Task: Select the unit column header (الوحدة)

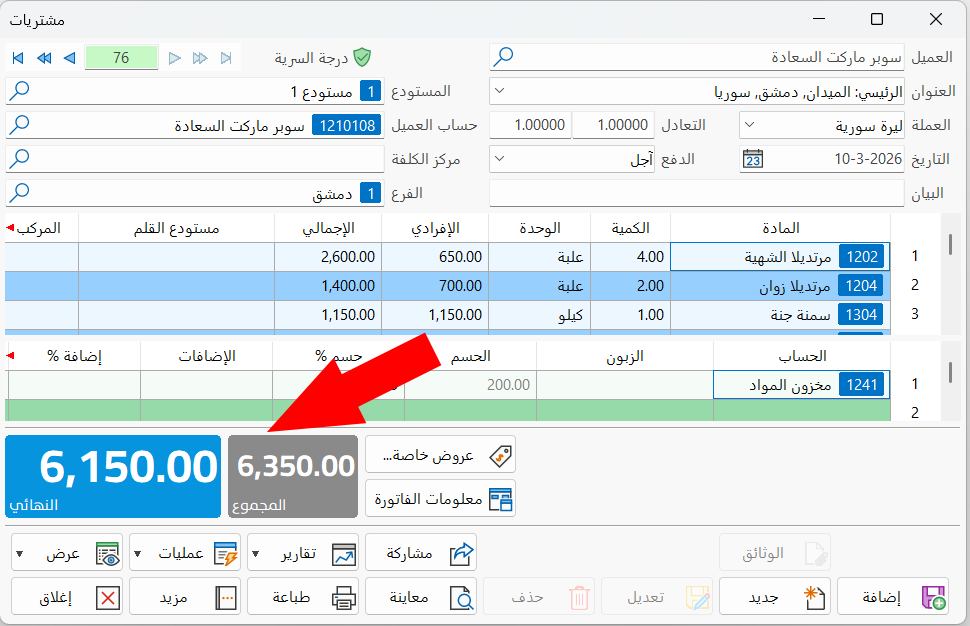Action: [539, 228]
